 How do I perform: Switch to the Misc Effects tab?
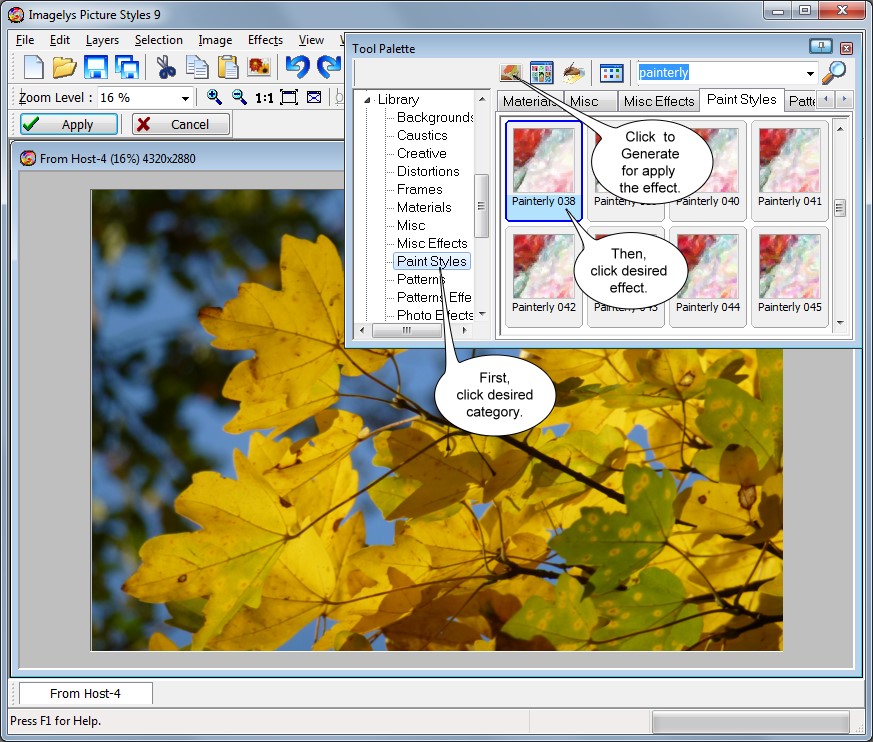click(658, 101)
